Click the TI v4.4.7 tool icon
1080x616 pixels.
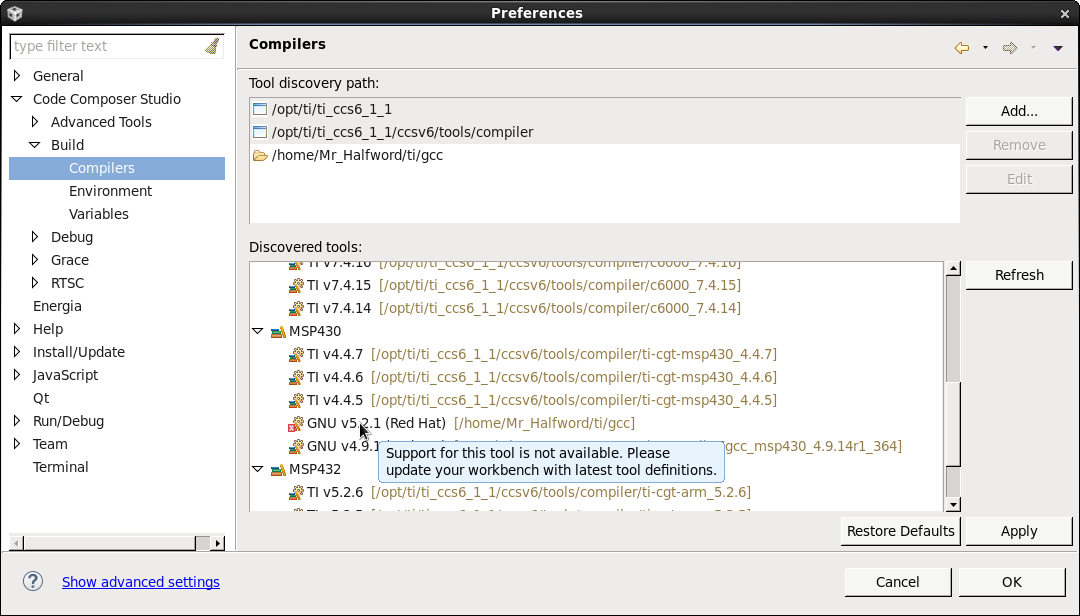tap(296, 354)
